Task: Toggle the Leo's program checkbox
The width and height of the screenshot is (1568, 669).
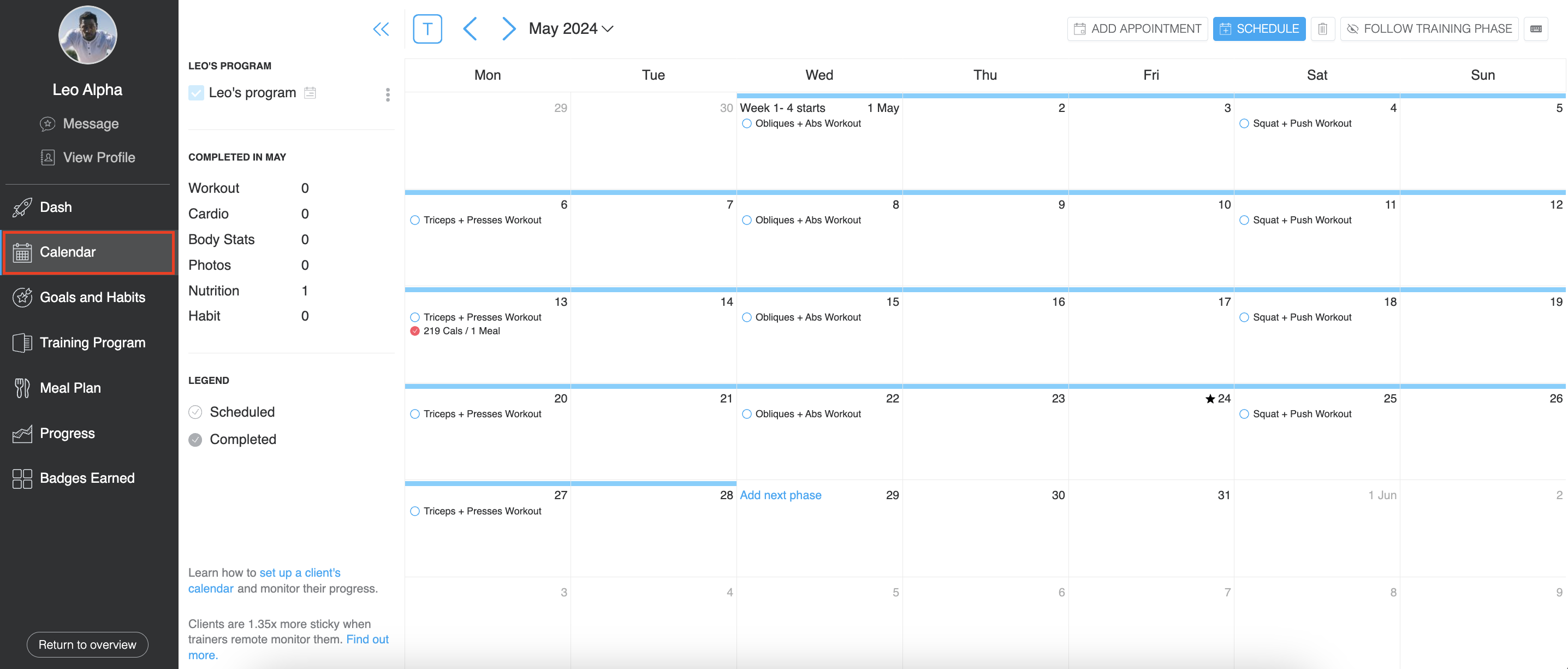Action: [x=195, y=92]
